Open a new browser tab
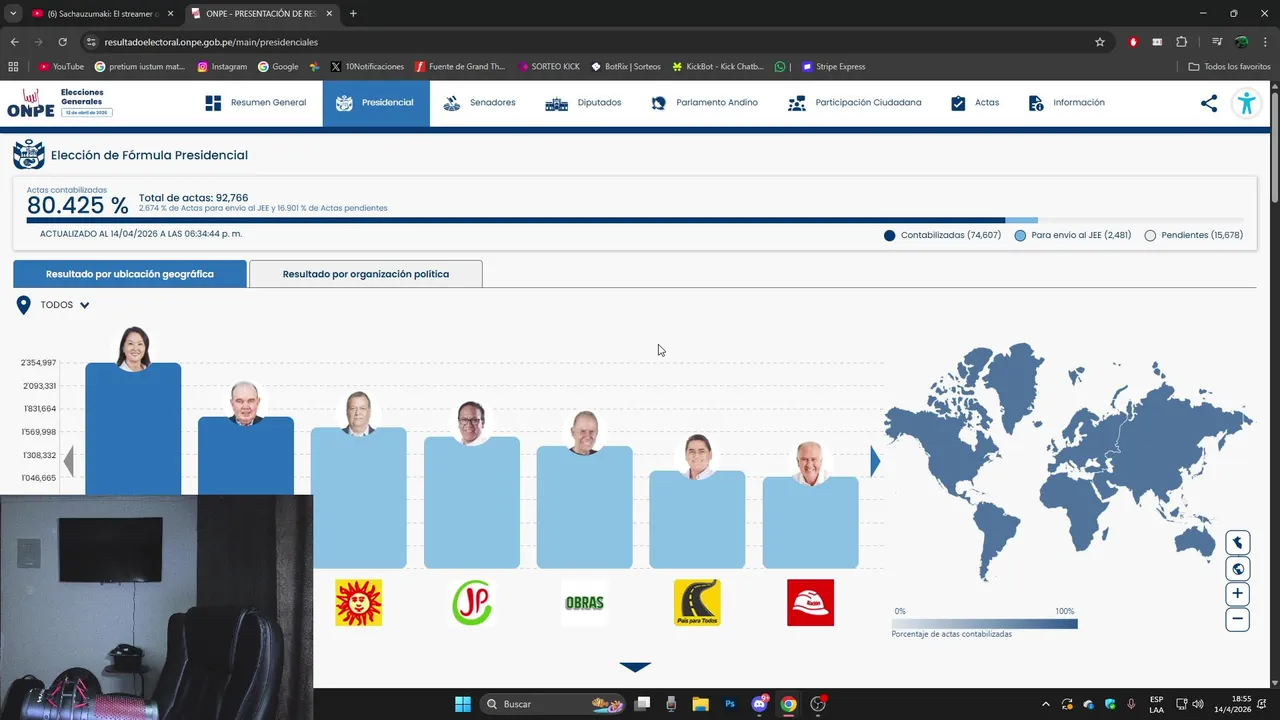 (353, 14)
